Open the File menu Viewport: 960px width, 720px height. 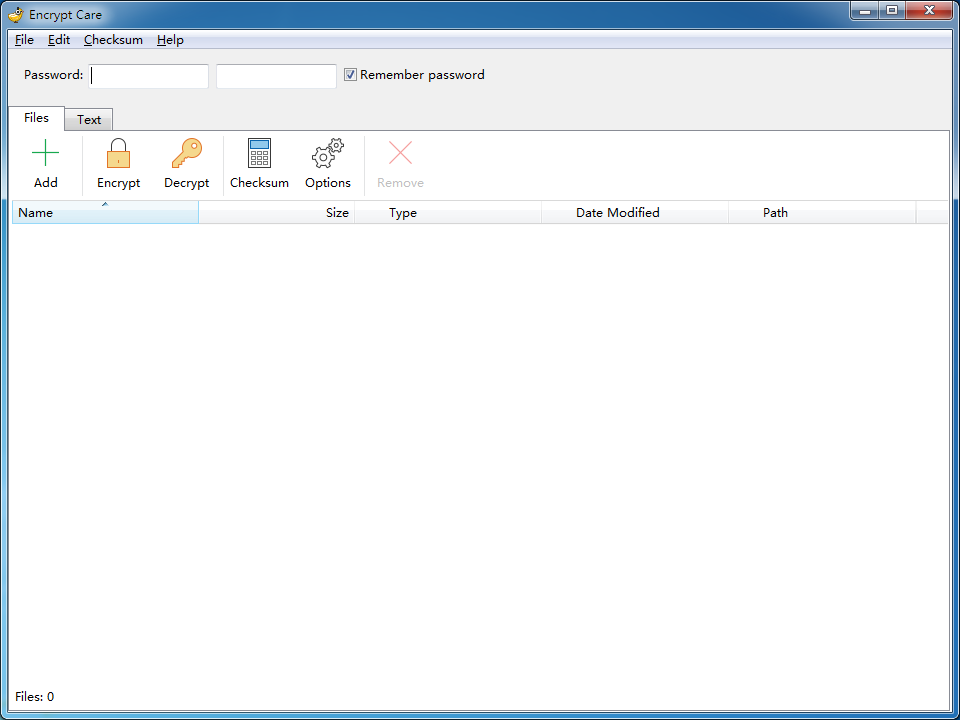tap(24, 40)
